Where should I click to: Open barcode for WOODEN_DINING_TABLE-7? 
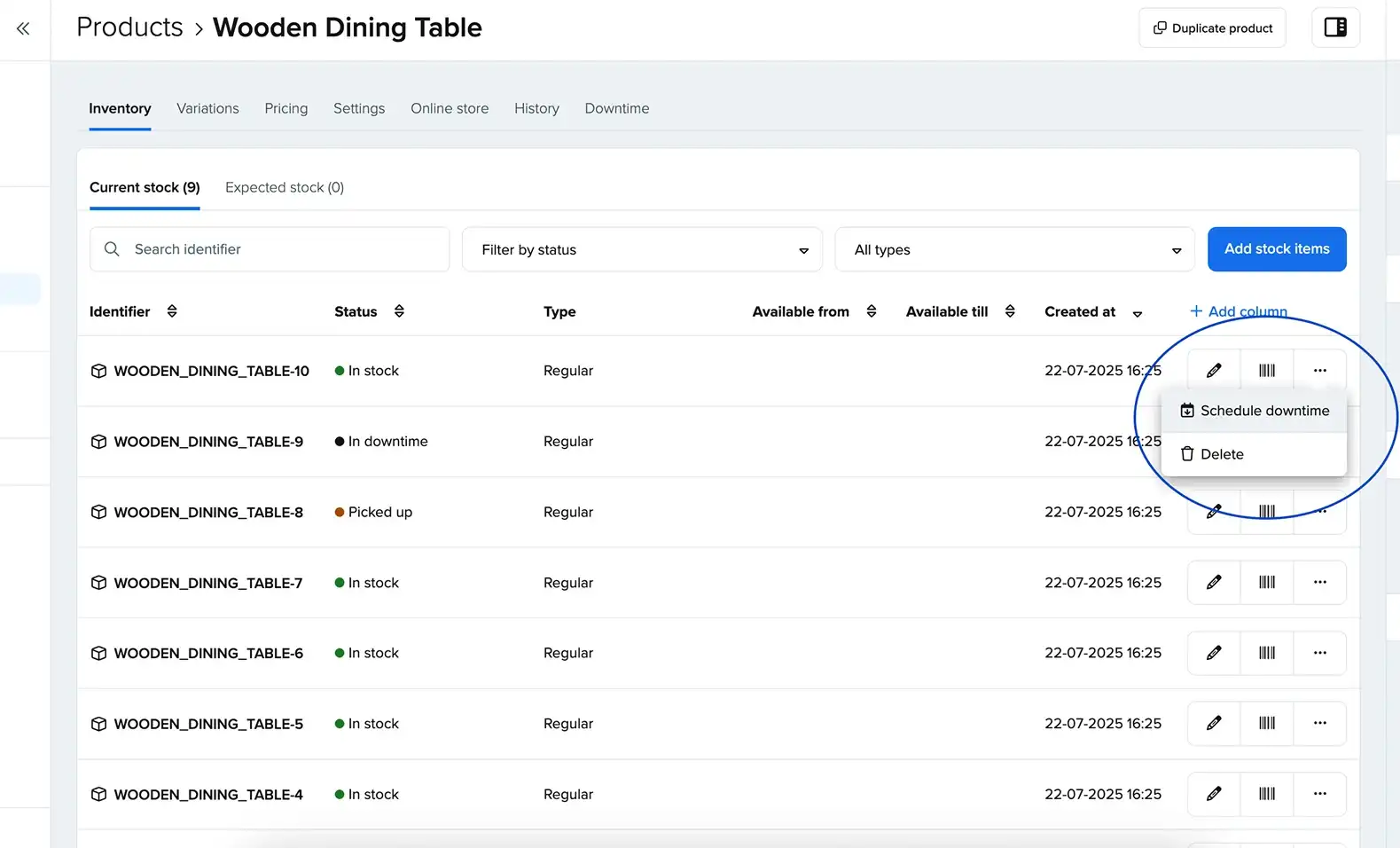[1267, 583]
